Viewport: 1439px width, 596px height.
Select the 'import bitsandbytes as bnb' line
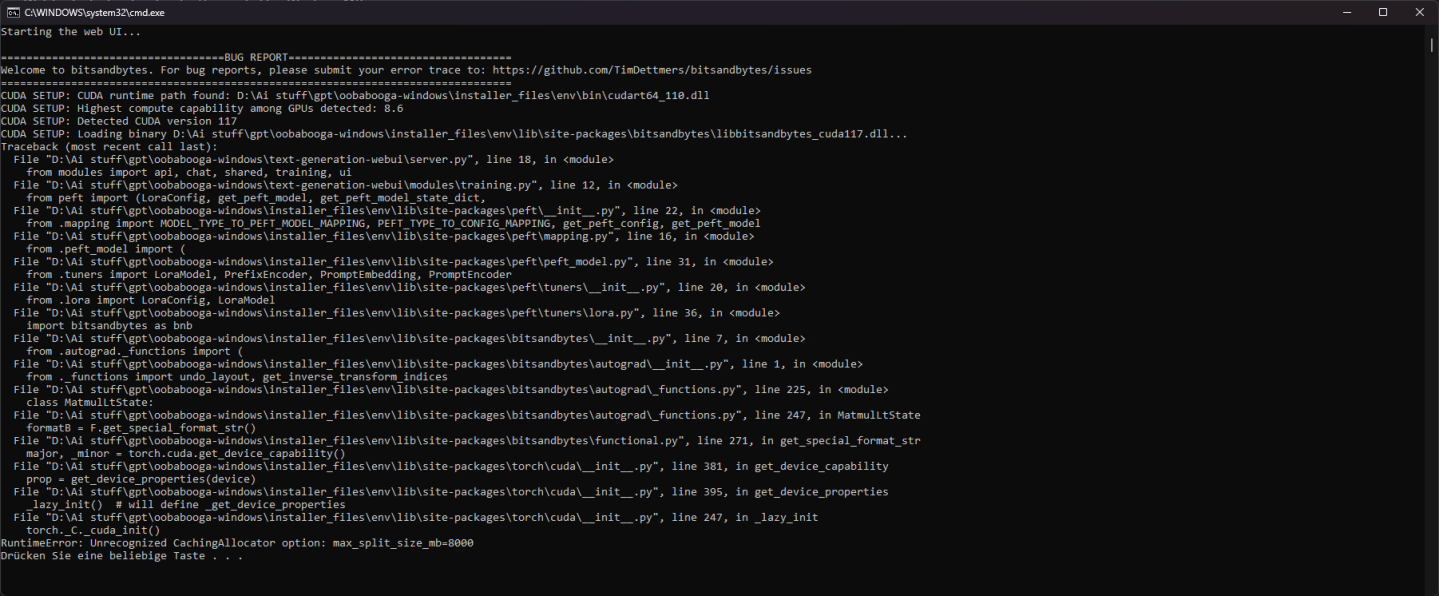click(x=108, y=325)
